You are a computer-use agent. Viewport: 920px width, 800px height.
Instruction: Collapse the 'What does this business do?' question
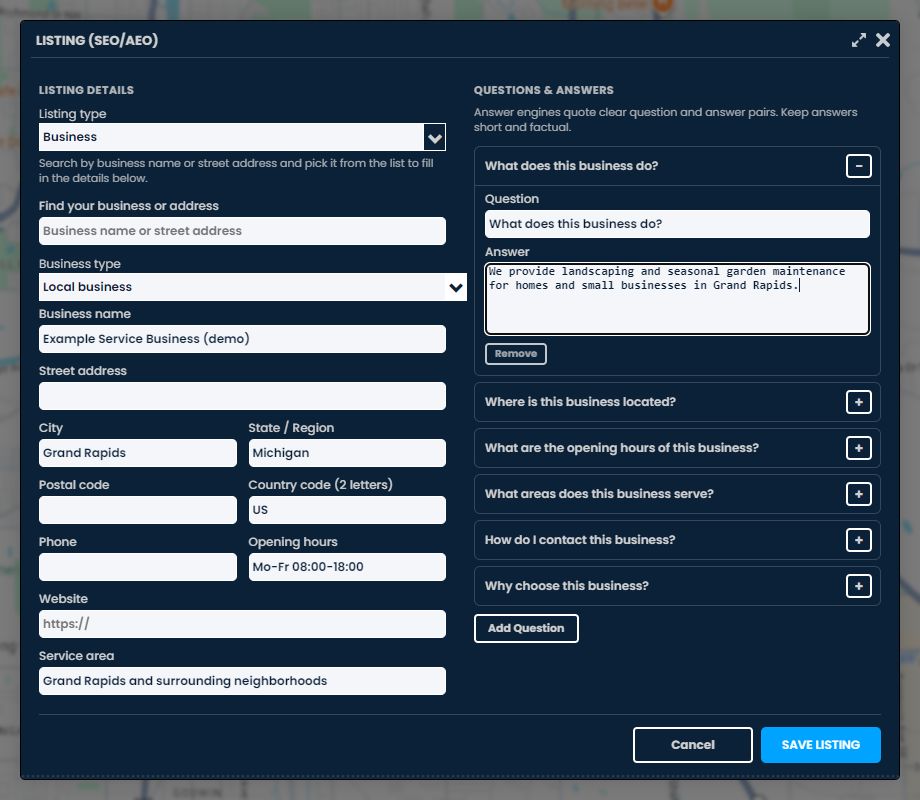[858, 166]
